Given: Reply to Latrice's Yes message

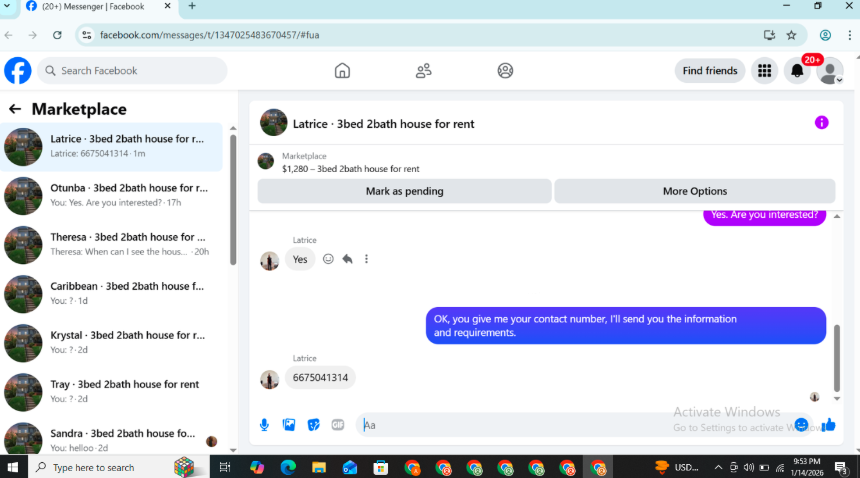Looking at the screenshot, I should [x=347, y=259].
